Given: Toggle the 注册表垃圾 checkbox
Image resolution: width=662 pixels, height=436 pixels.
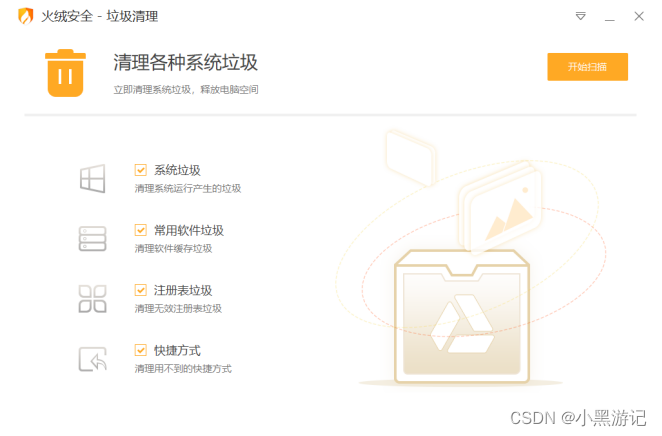Looking at the screenshot, I should [141, 290].
